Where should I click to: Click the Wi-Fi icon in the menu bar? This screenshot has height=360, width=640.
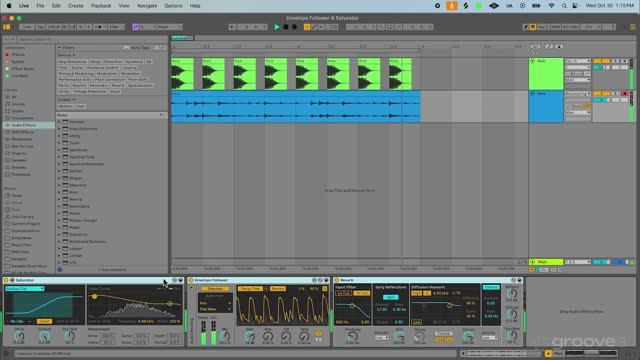pyautogui.click(x=551, y=6)
